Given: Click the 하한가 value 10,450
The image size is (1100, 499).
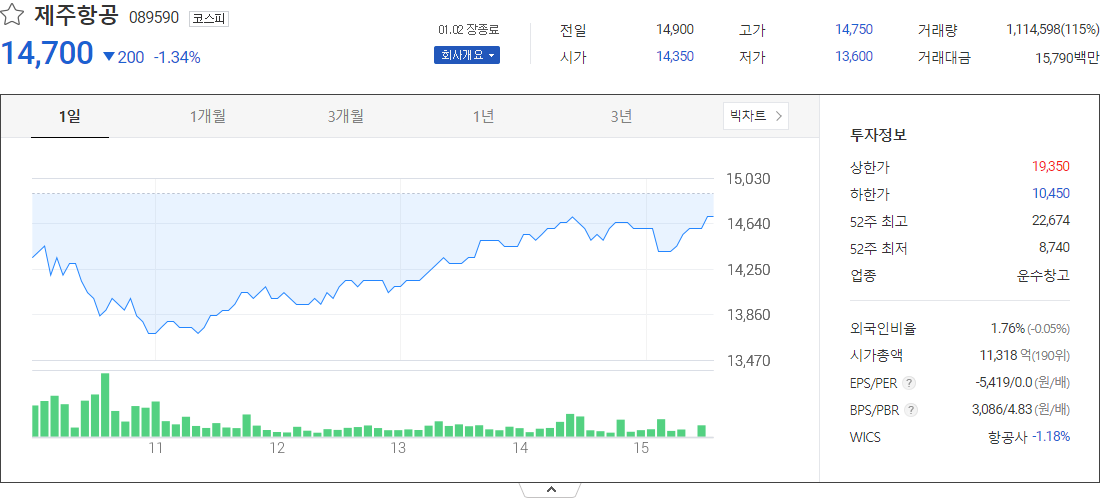Looking at the screenshot, I should [1050, 194].
